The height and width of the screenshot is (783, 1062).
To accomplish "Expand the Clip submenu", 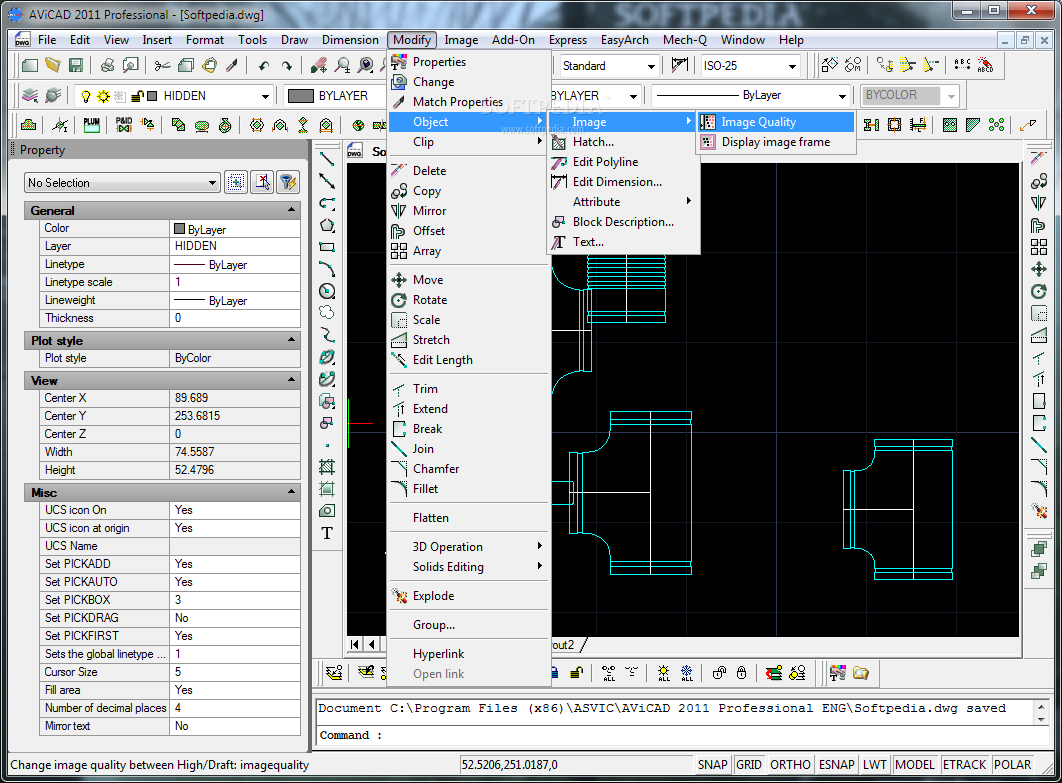I will click(x=469, y=142).
